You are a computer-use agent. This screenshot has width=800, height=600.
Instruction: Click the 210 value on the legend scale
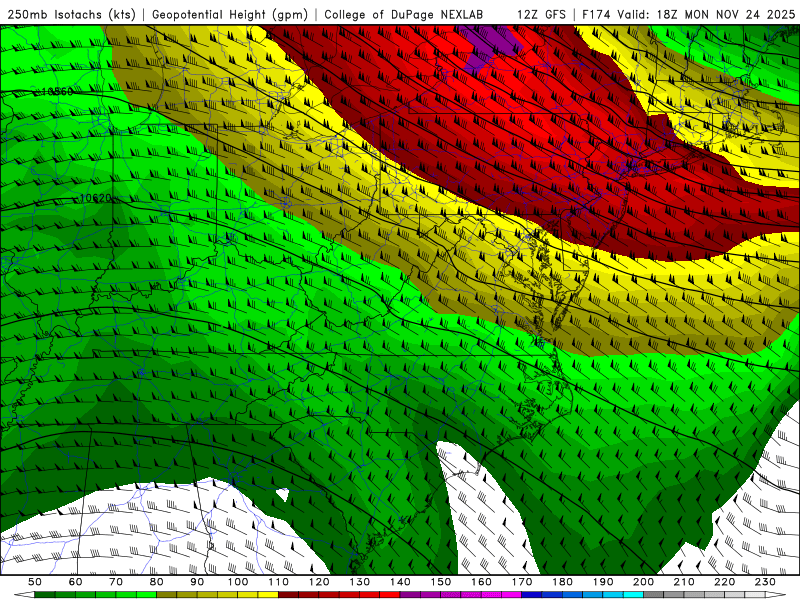684,582
